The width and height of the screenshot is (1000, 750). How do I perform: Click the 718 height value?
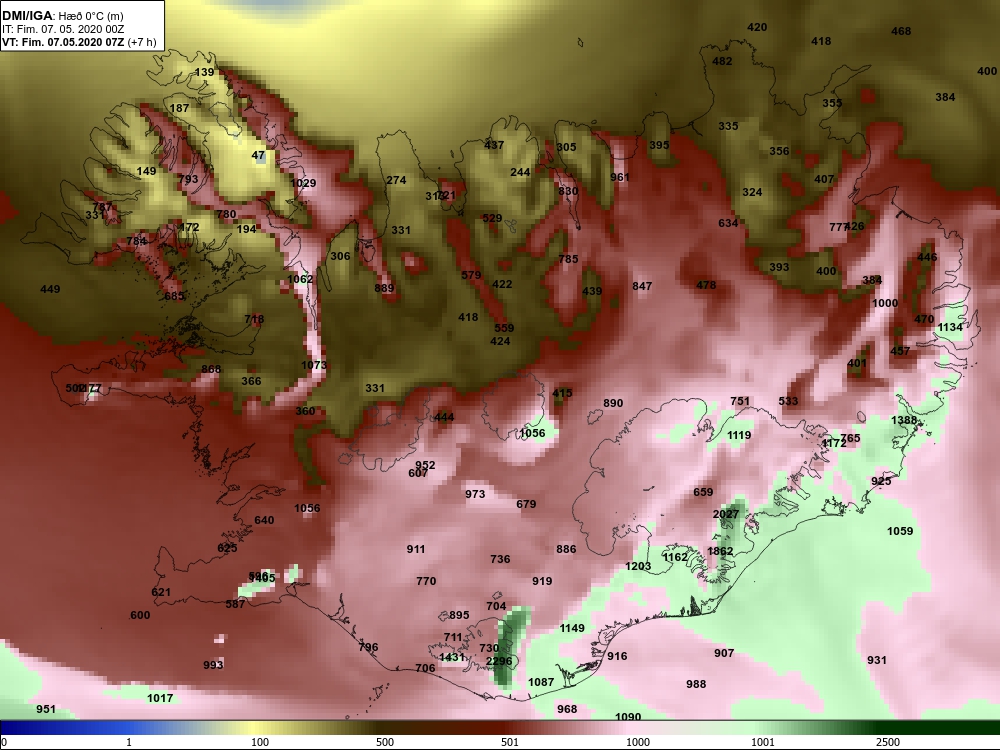tap(254, 319)
